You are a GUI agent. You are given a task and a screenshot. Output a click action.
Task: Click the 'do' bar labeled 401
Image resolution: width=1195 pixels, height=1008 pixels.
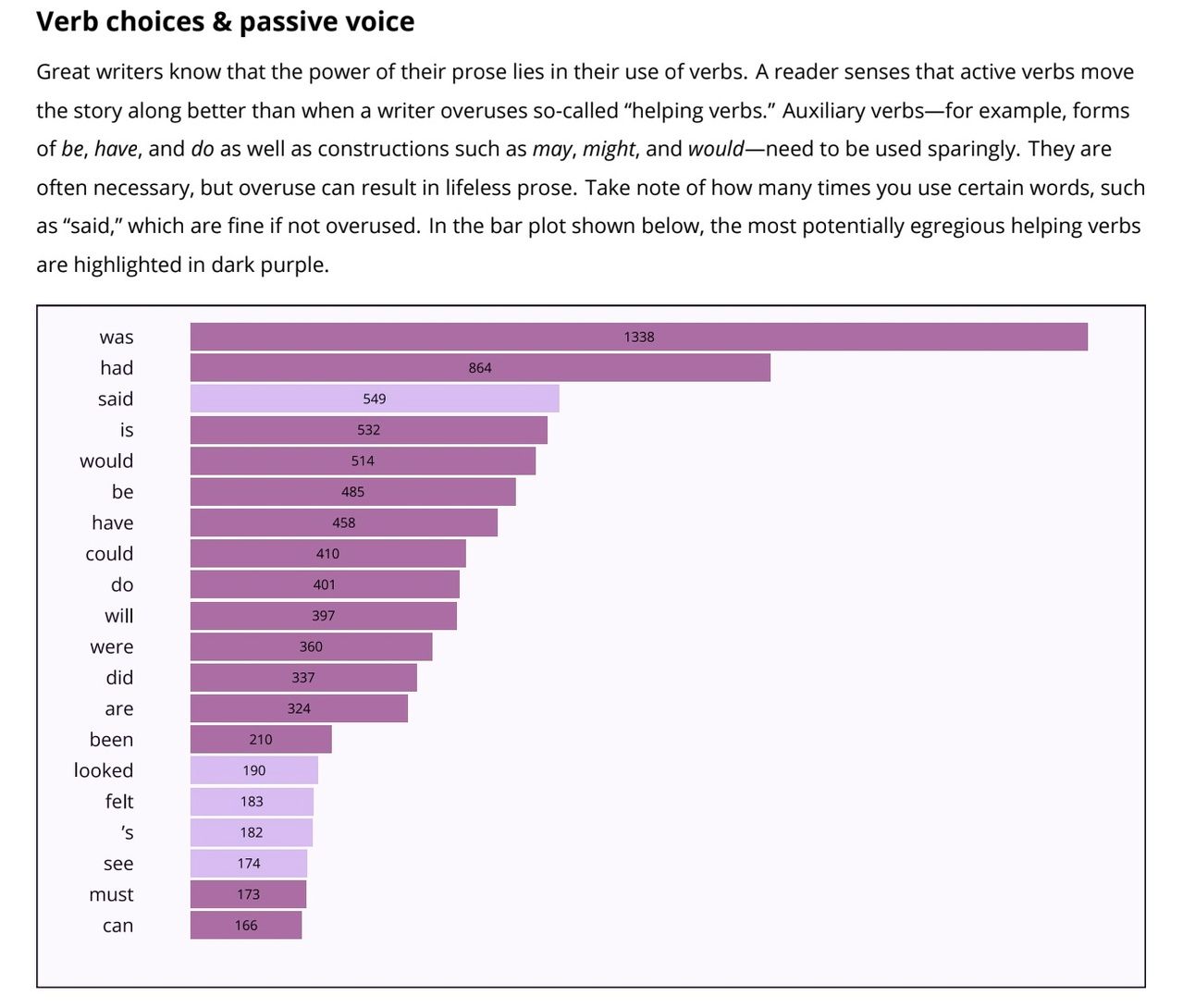click(x=325, y=584)
